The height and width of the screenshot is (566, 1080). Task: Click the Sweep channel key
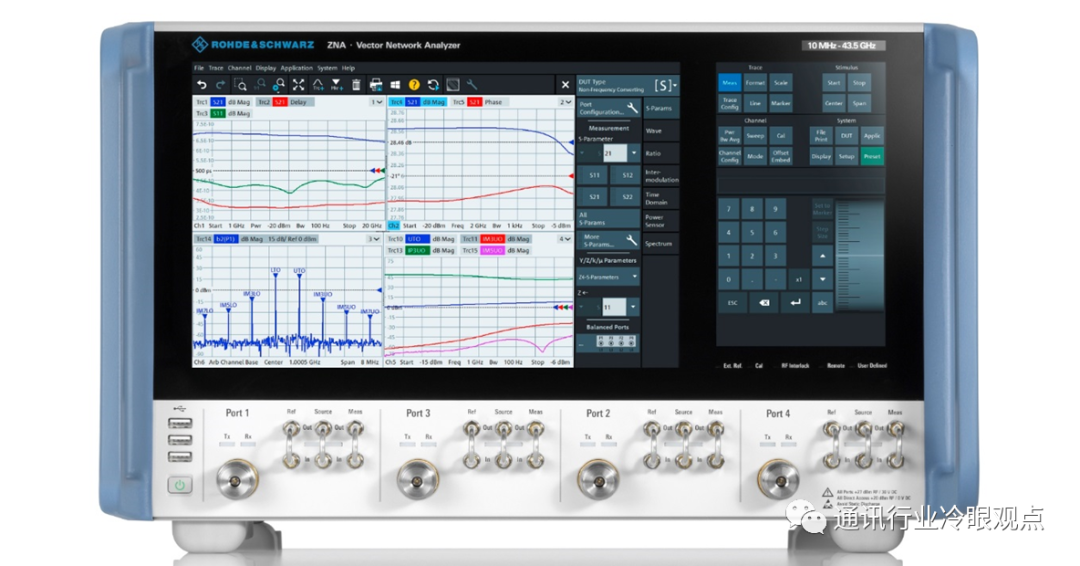pyautogui.click(x=755, y=136)
